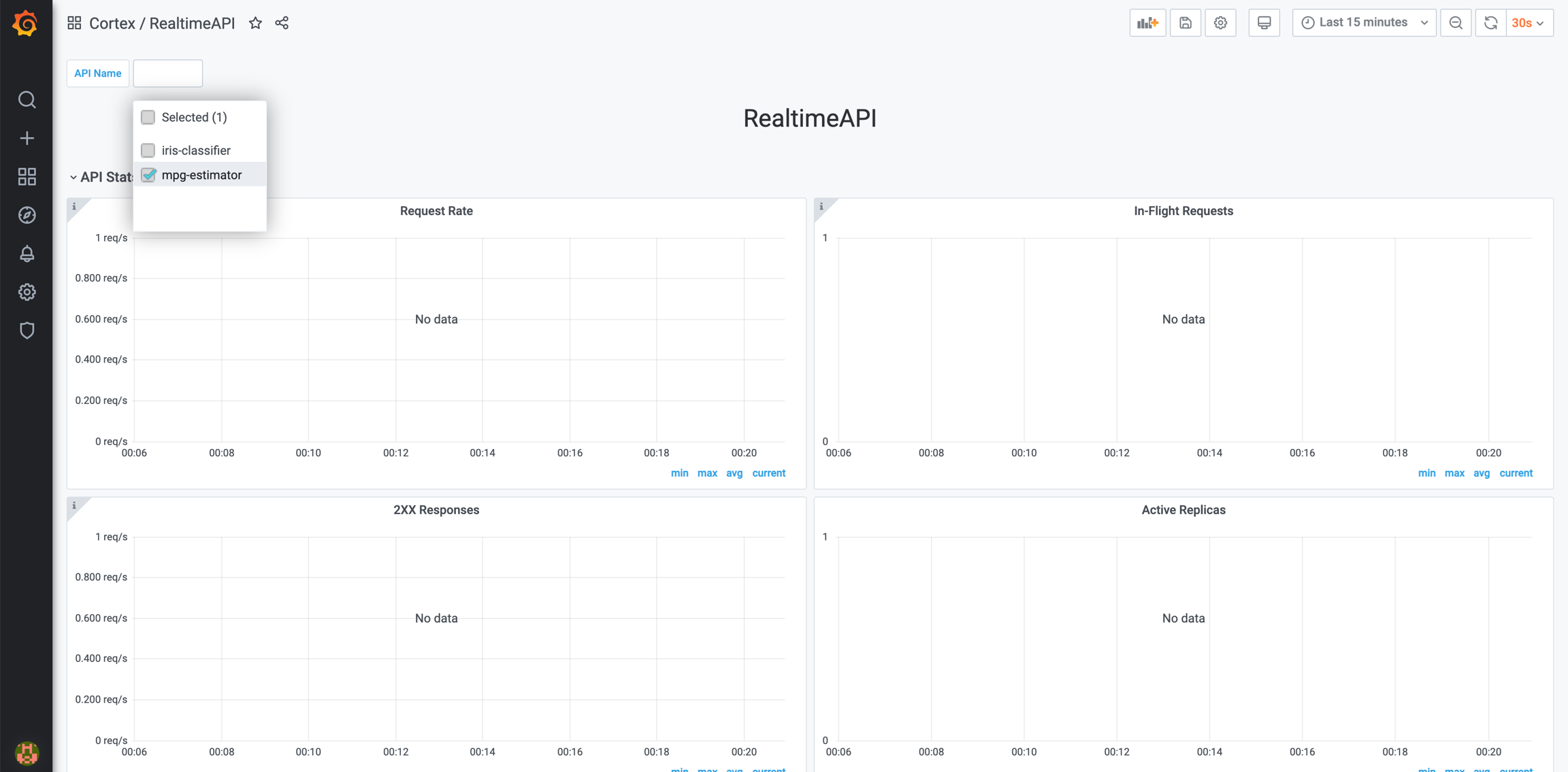Click the Add panel toolbar icon

[1147, 23]
